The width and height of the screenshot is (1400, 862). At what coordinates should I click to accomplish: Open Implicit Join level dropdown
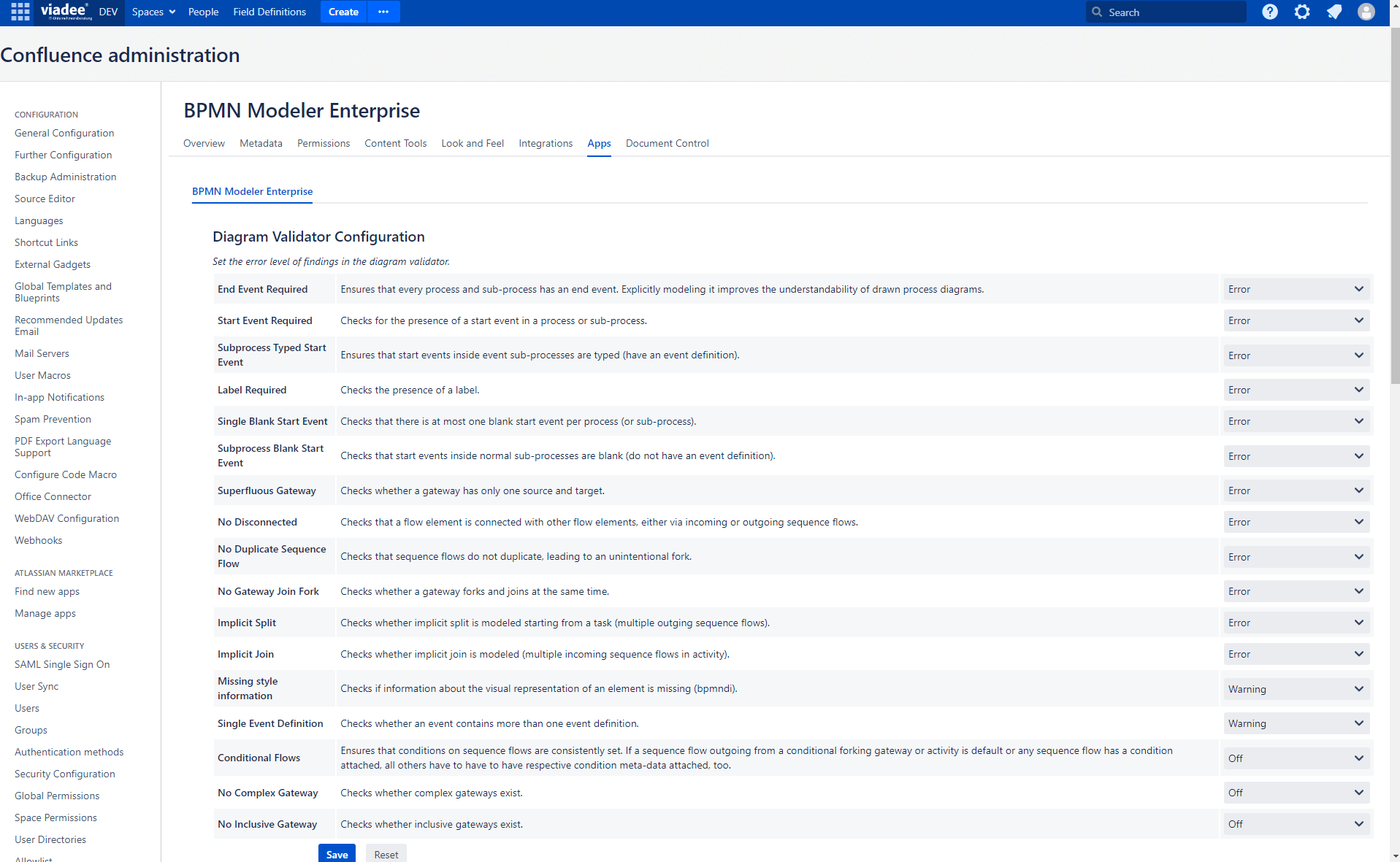tap(1296, 654)
